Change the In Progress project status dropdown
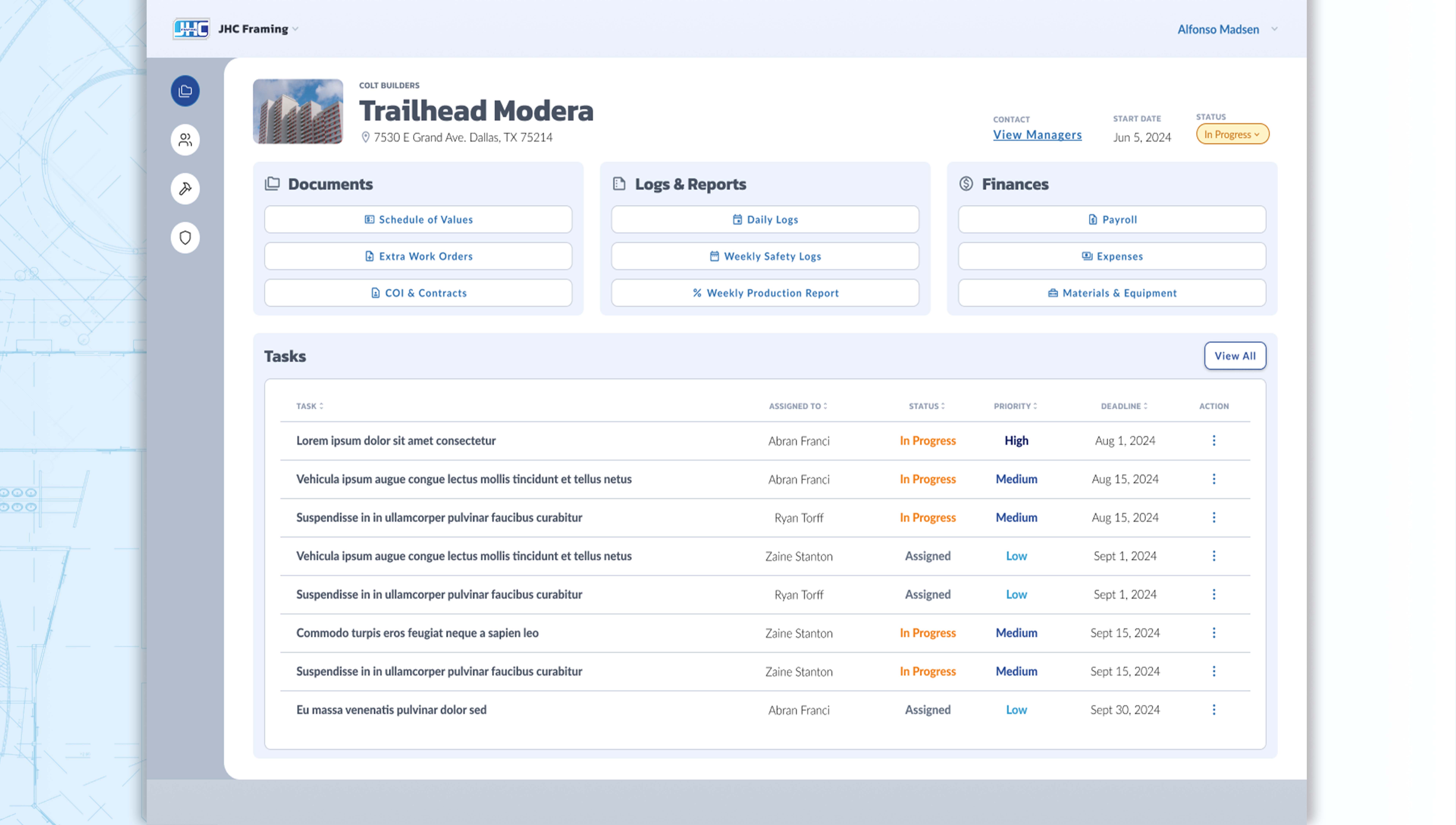1456x825 pixels. 1232,134
